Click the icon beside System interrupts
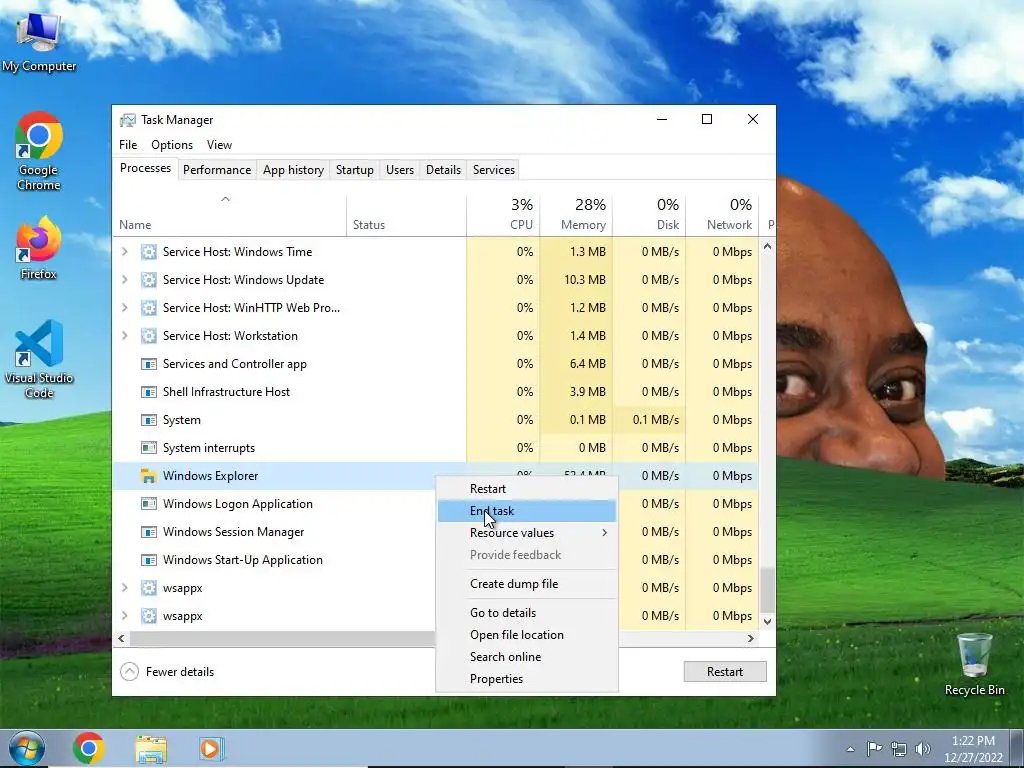Screen dimensions: 1024x768 click(148, 448)
